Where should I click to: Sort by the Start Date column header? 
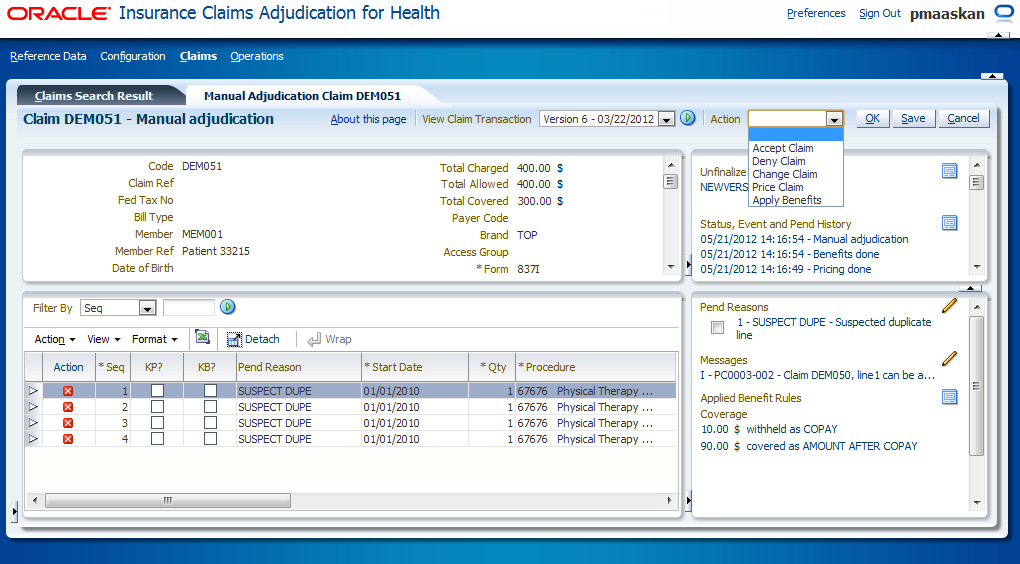tap(414, 367)
